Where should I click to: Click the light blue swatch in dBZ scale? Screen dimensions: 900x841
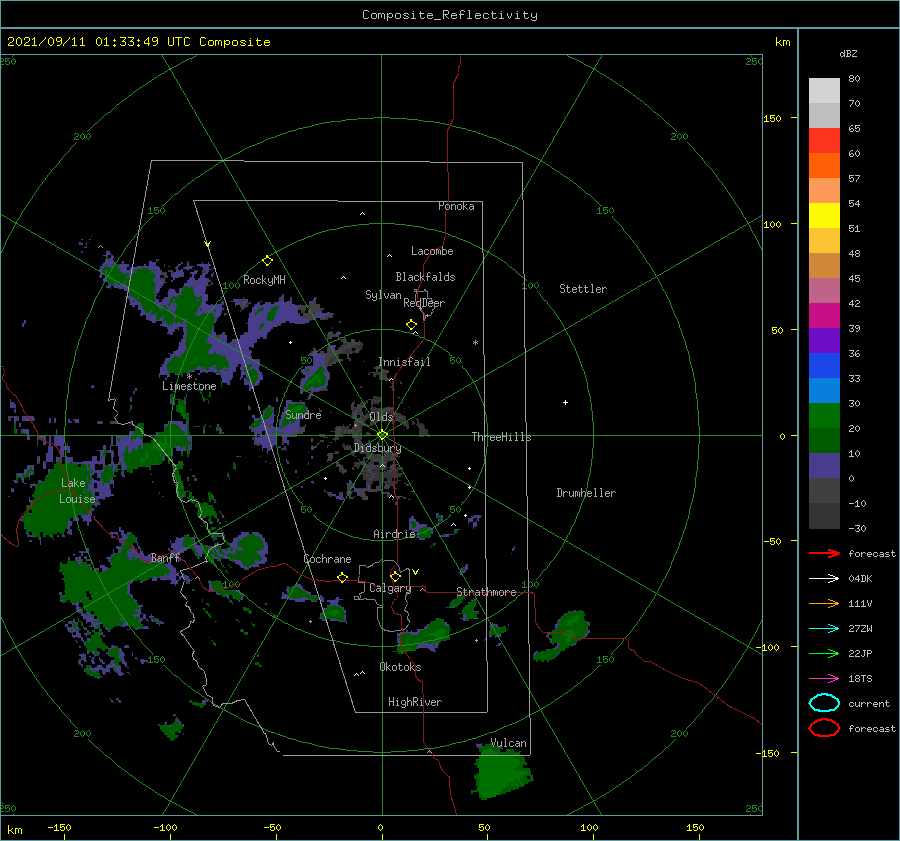point(824,390)
